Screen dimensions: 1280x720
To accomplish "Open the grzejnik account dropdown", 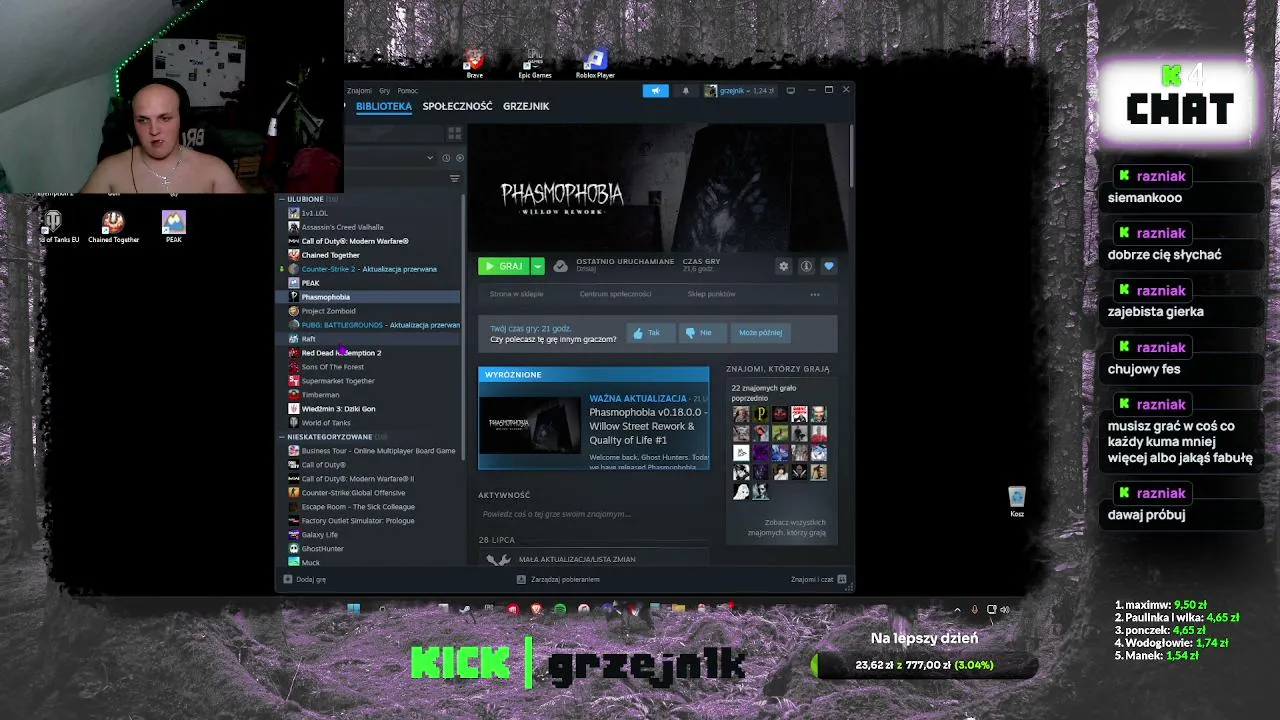I will 739,91.
